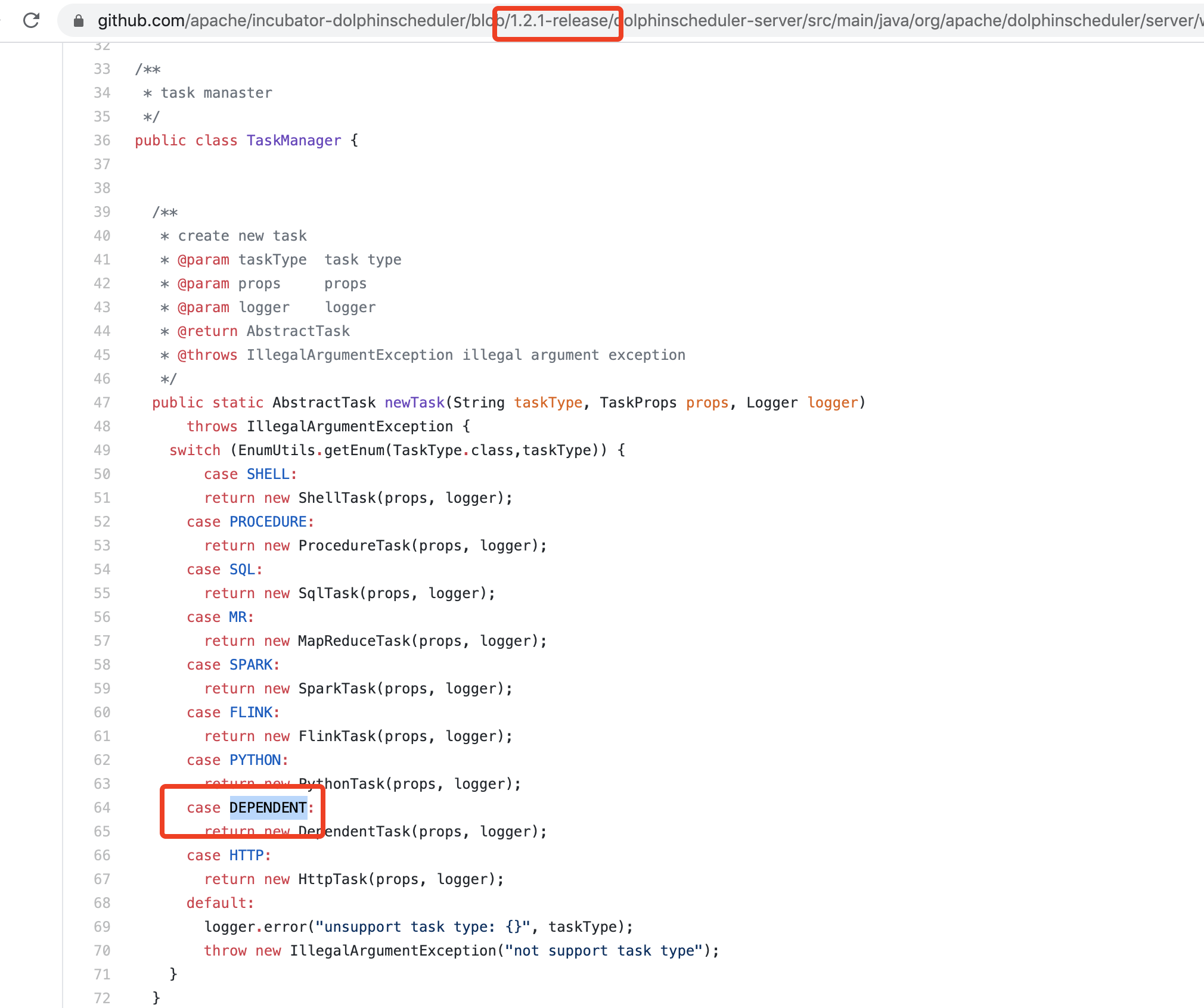Click line number 50 for case SHELL
1204x1008 pixels.
pyautogui.click(x=102, y=474)
